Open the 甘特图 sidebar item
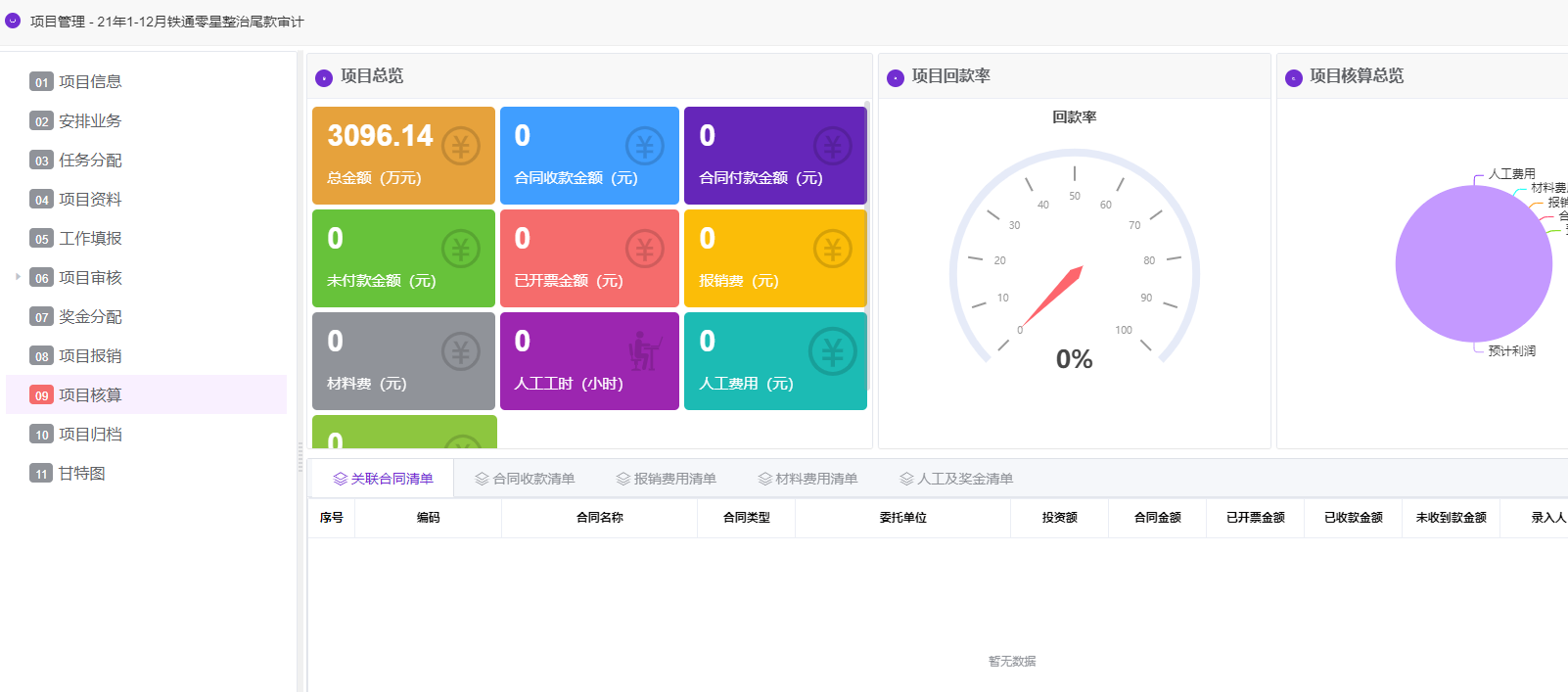 (81, 474)
